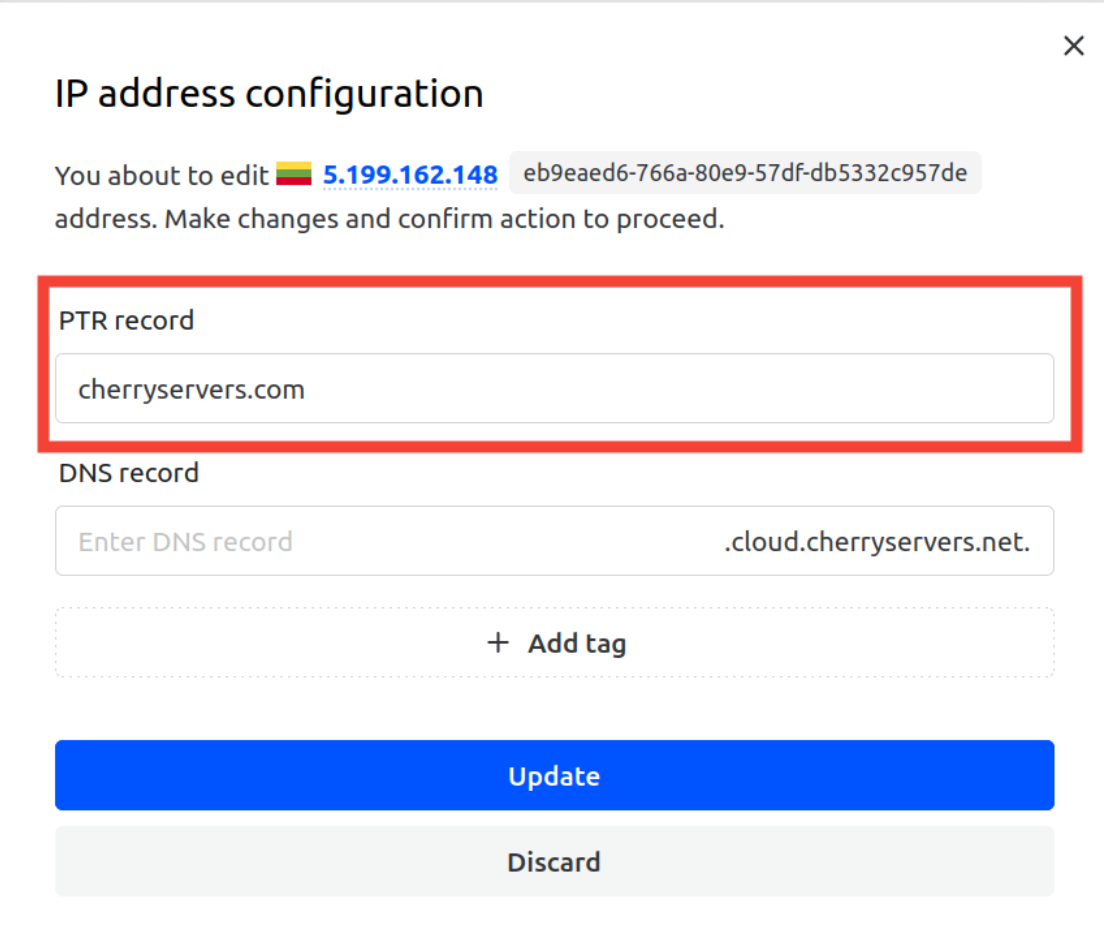Click the IP address configuration heading
Image resolution: width=1104 pixels, height=927 pixels.
[x=269, y=94]
